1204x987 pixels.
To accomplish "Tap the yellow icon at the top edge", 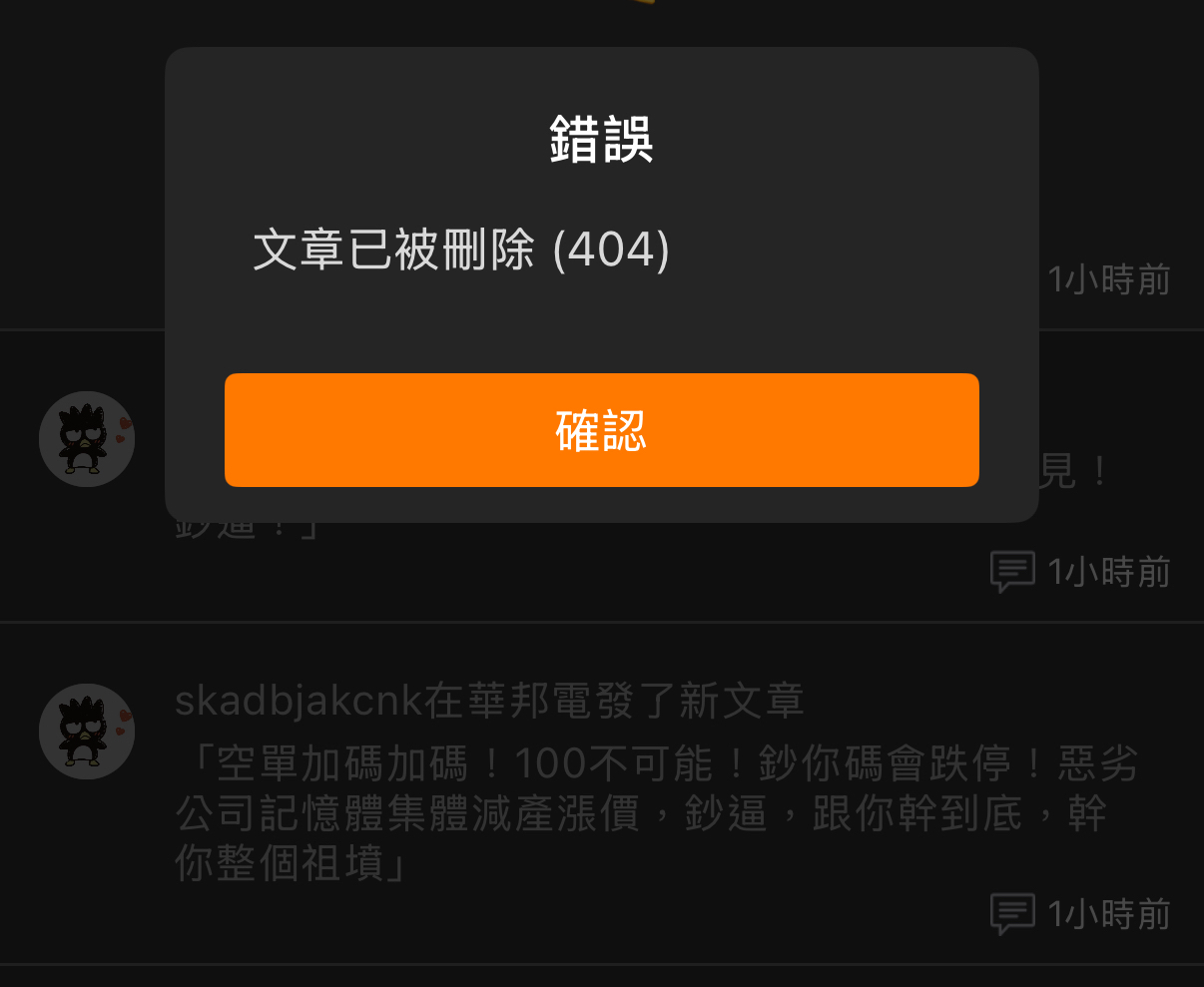I will pos(643,3).
